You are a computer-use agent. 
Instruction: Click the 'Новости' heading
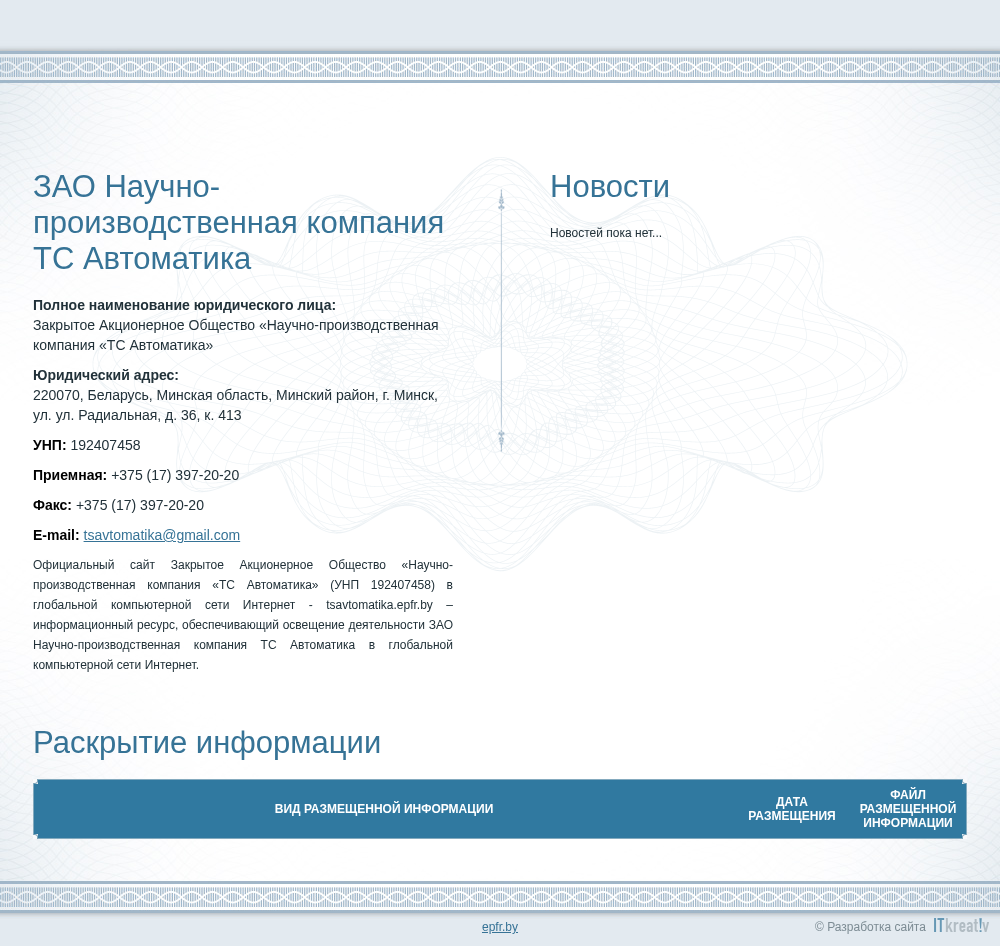[x=610, y=187]
